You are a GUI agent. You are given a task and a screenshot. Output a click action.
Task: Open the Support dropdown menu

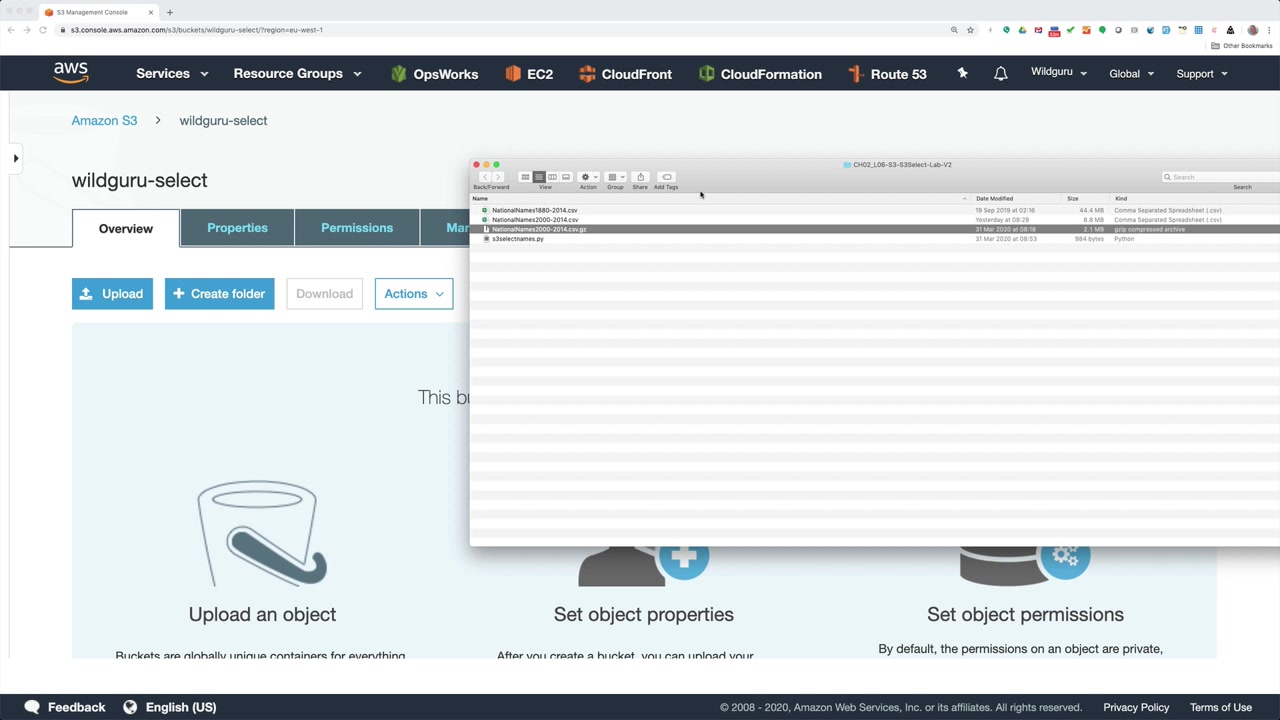pos(1202,74)
